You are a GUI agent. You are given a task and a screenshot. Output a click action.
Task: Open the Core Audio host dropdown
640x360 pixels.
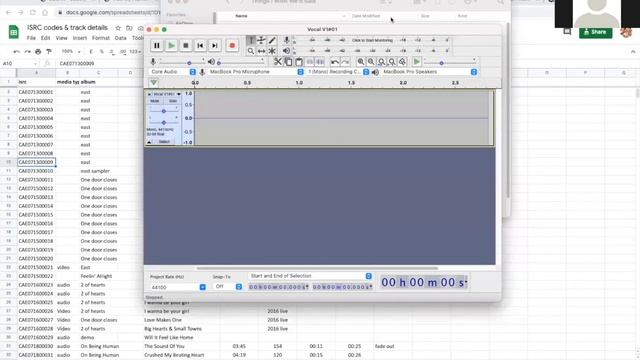[173, 72]
